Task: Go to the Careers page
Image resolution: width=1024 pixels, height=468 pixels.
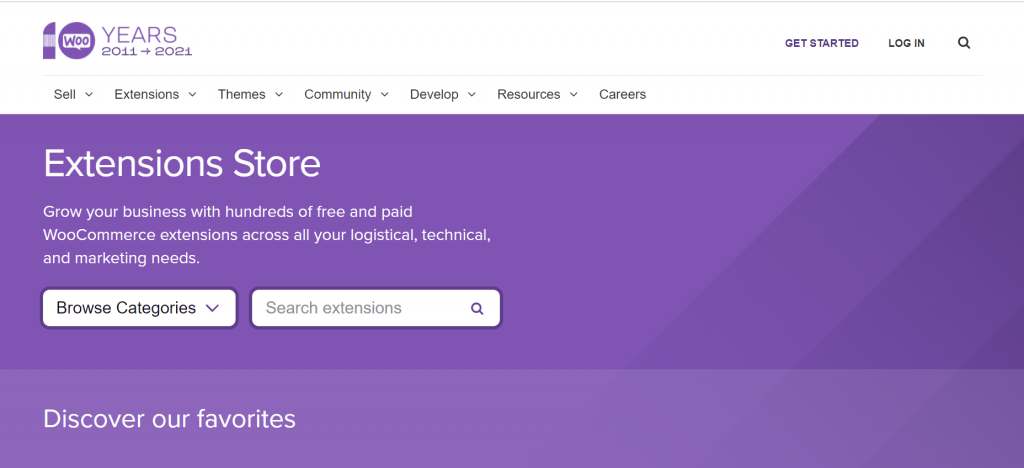Action: [622, 94]
